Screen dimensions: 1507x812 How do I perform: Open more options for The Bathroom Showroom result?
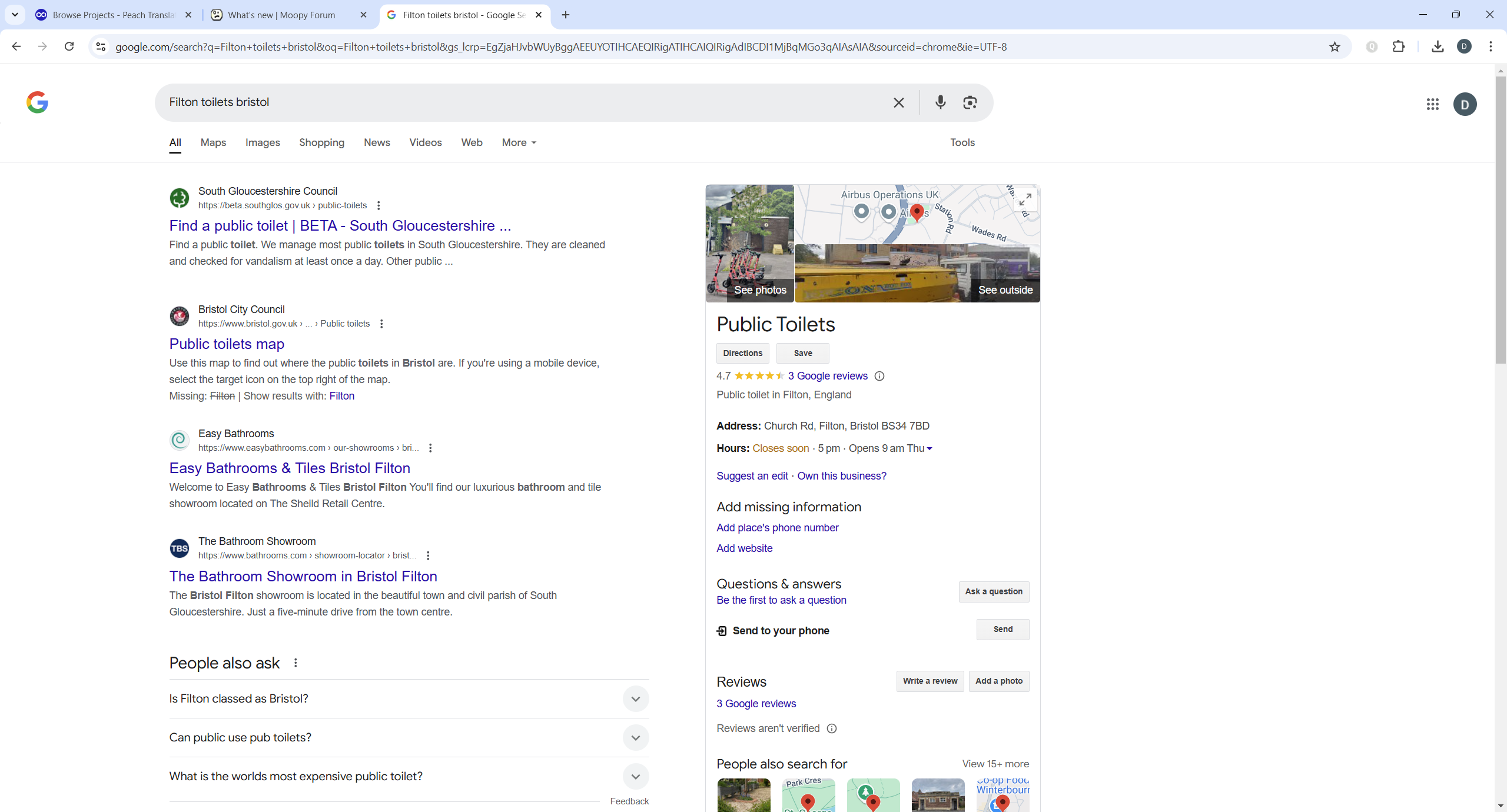coord(428,555)
